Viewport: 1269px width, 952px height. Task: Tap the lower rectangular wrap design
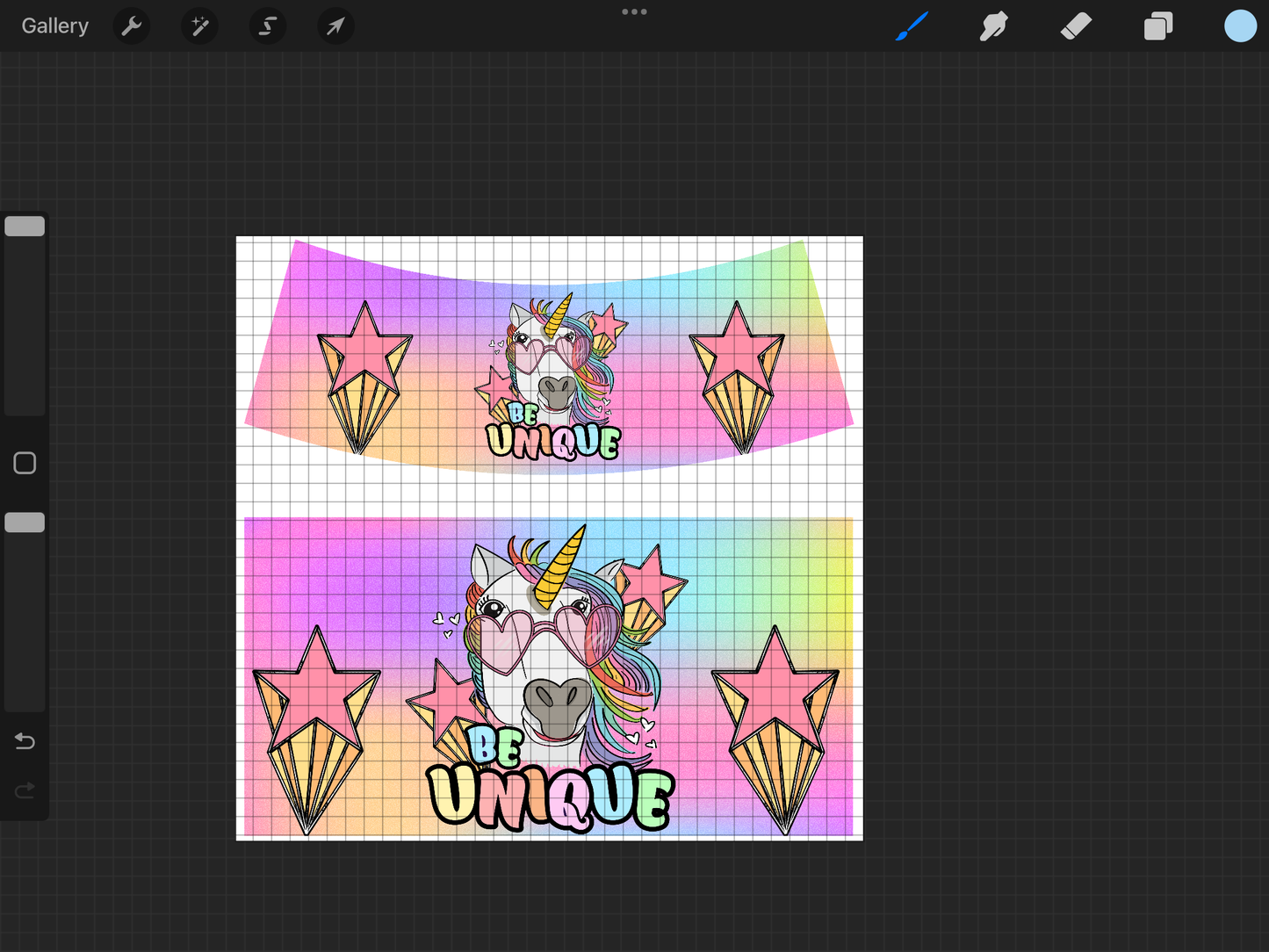[x=549, y=676]
